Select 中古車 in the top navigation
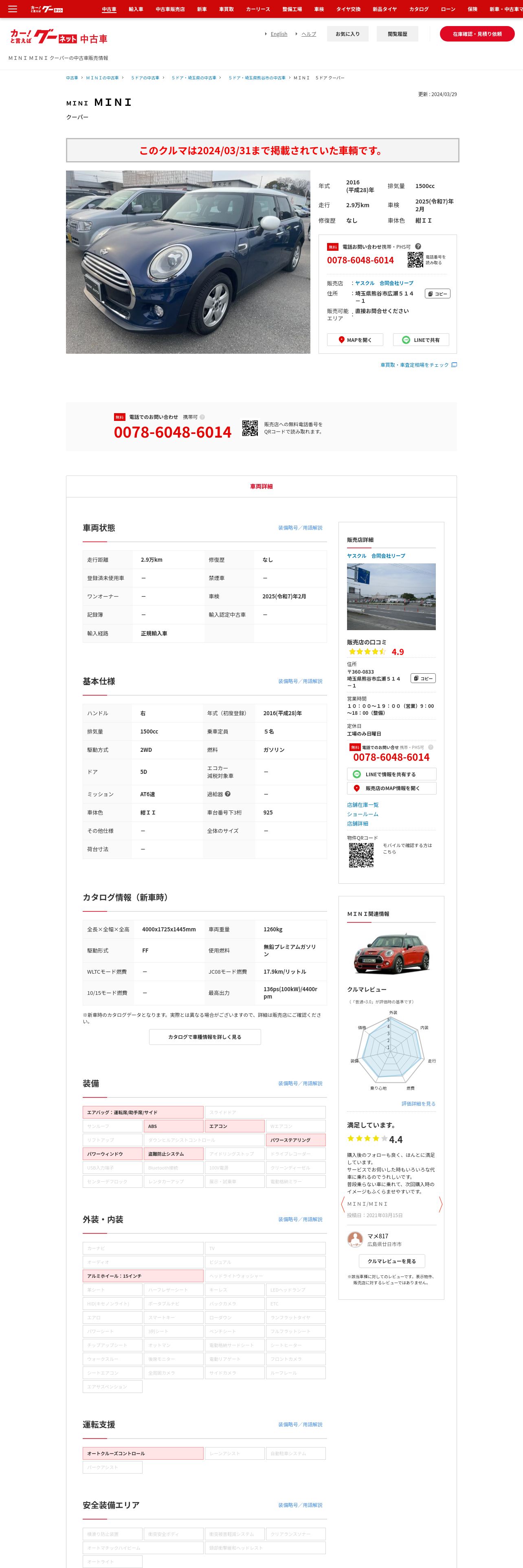The height and width of the screenshot is (1568, 523). (109, 9)
